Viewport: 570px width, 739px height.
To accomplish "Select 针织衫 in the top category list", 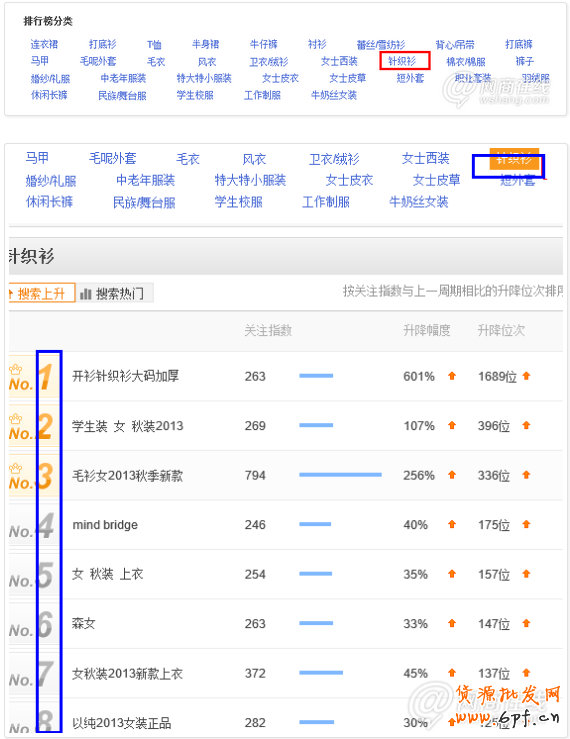I will coord(402,61).
